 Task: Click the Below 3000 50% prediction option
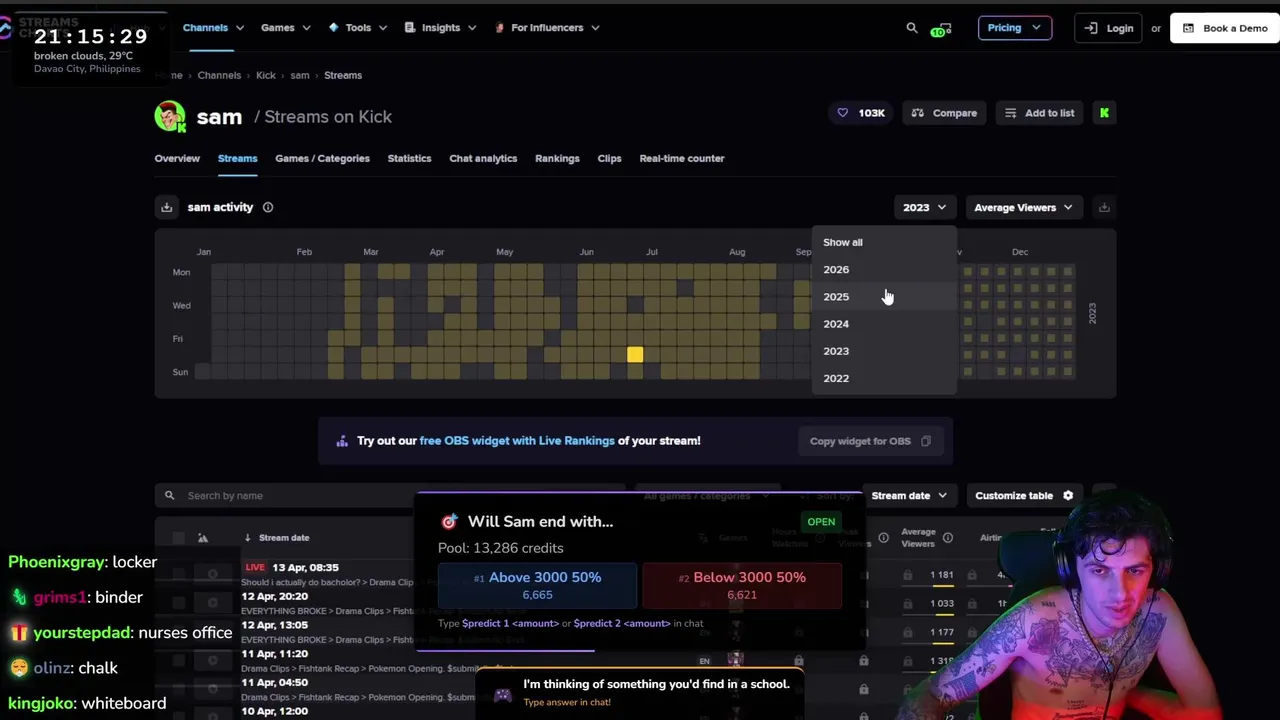pos(742,585)
